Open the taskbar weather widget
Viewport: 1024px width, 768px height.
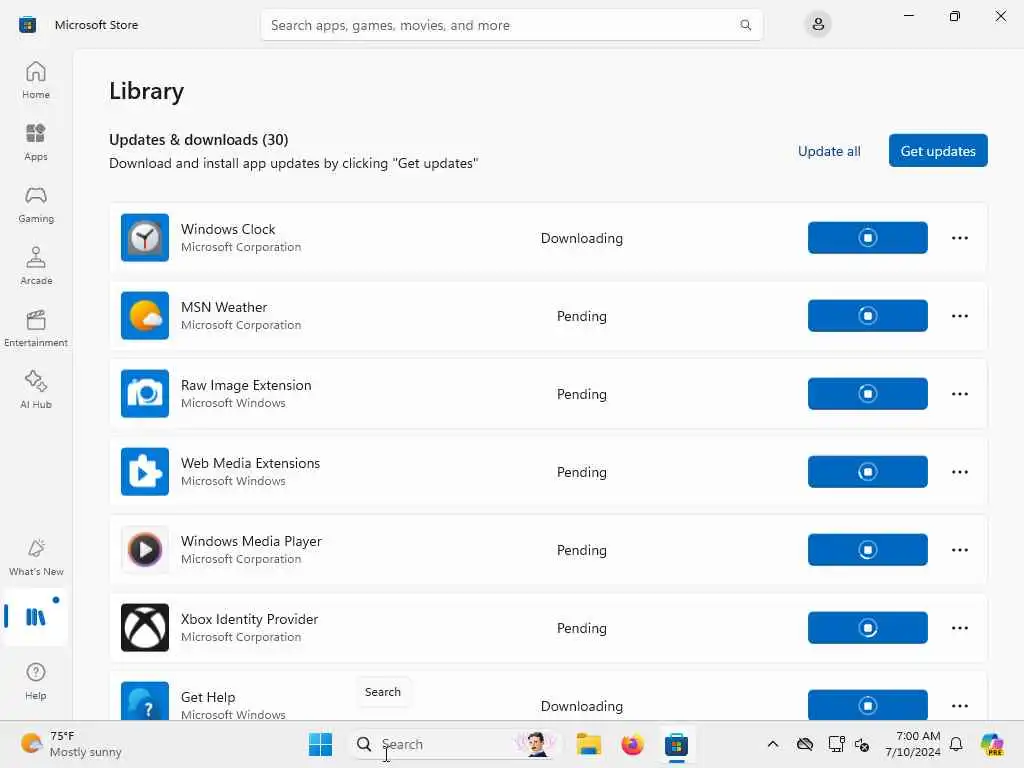tap(71, 744)
